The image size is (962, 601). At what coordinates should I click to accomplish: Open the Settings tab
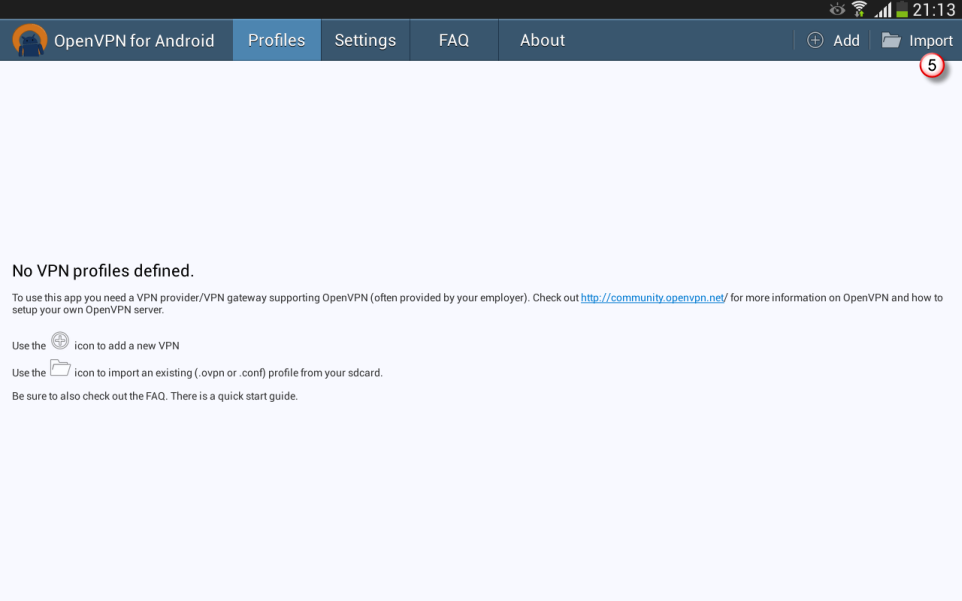tap(365, 40)
